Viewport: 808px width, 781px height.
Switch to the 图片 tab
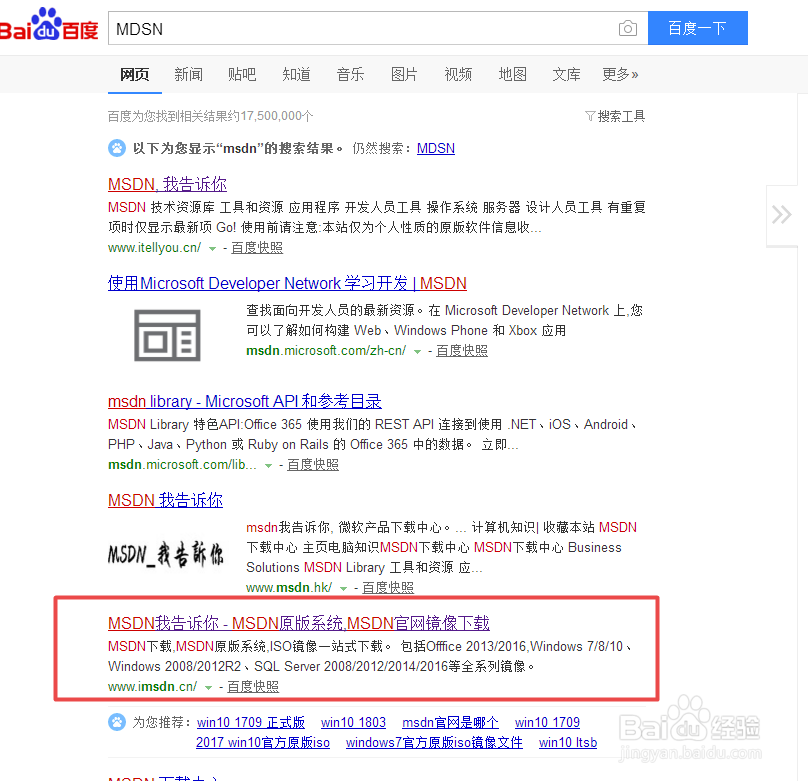pyautogui.click(x=404, y=75)
